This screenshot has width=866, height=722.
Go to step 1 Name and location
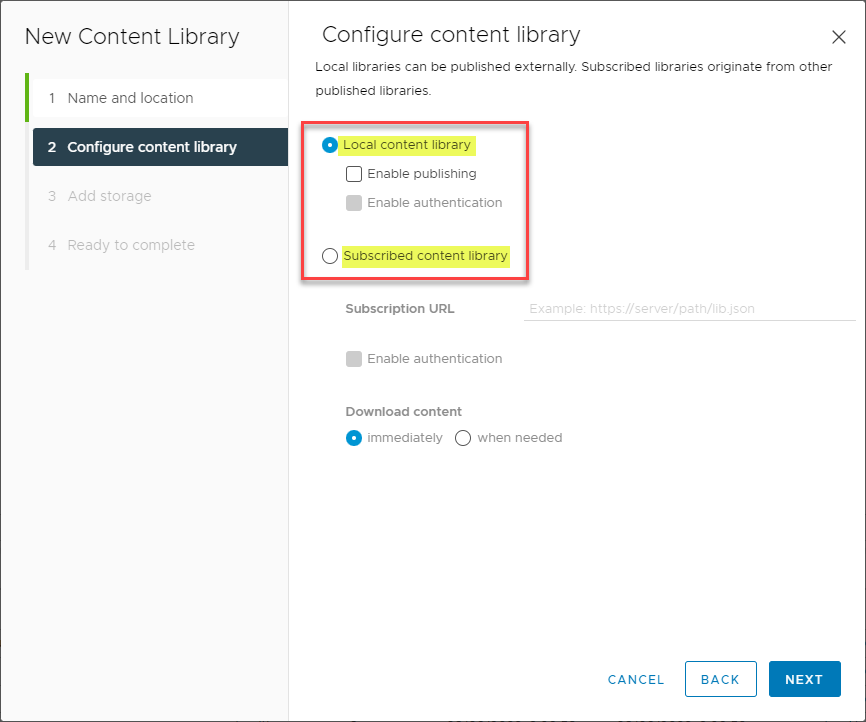(x=159, y=98)
